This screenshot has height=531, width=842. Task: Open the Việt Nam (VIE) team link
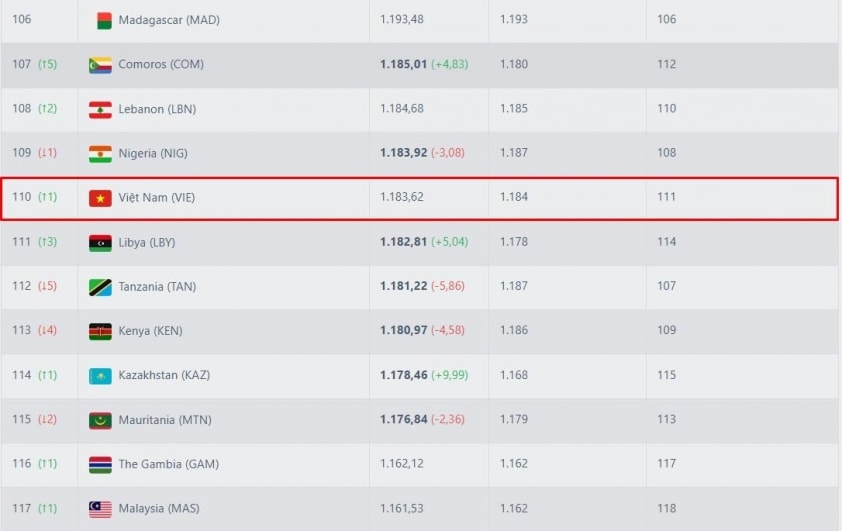tap(156, 198)
